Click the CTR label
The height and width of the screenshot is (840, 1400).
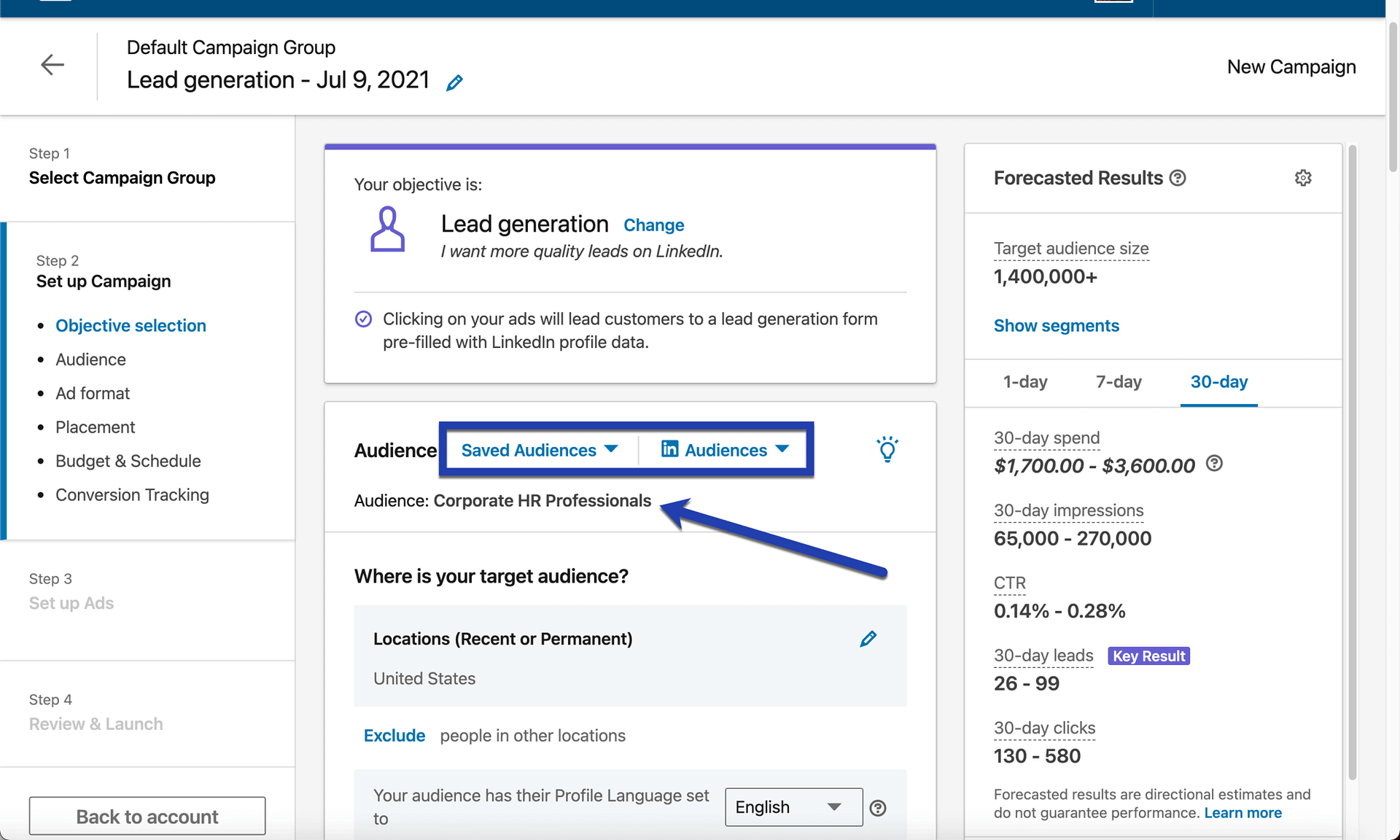pos(1009,583)
